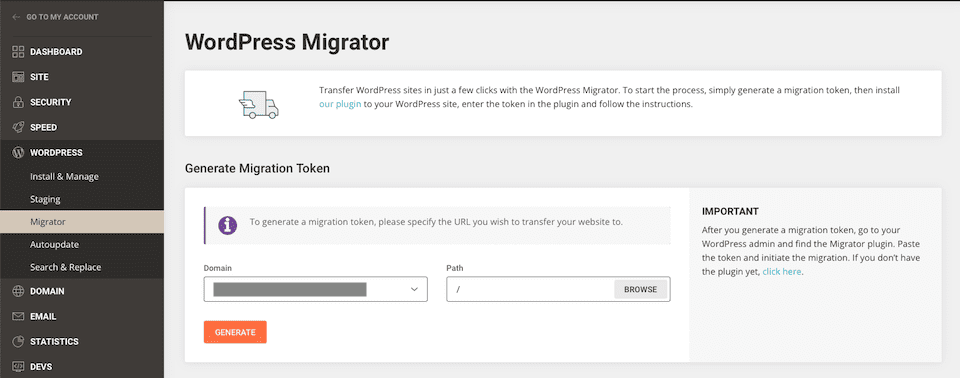The image size is (960, 378).
Task: Click the 'Domain' field label
Action: coord(218,268)
